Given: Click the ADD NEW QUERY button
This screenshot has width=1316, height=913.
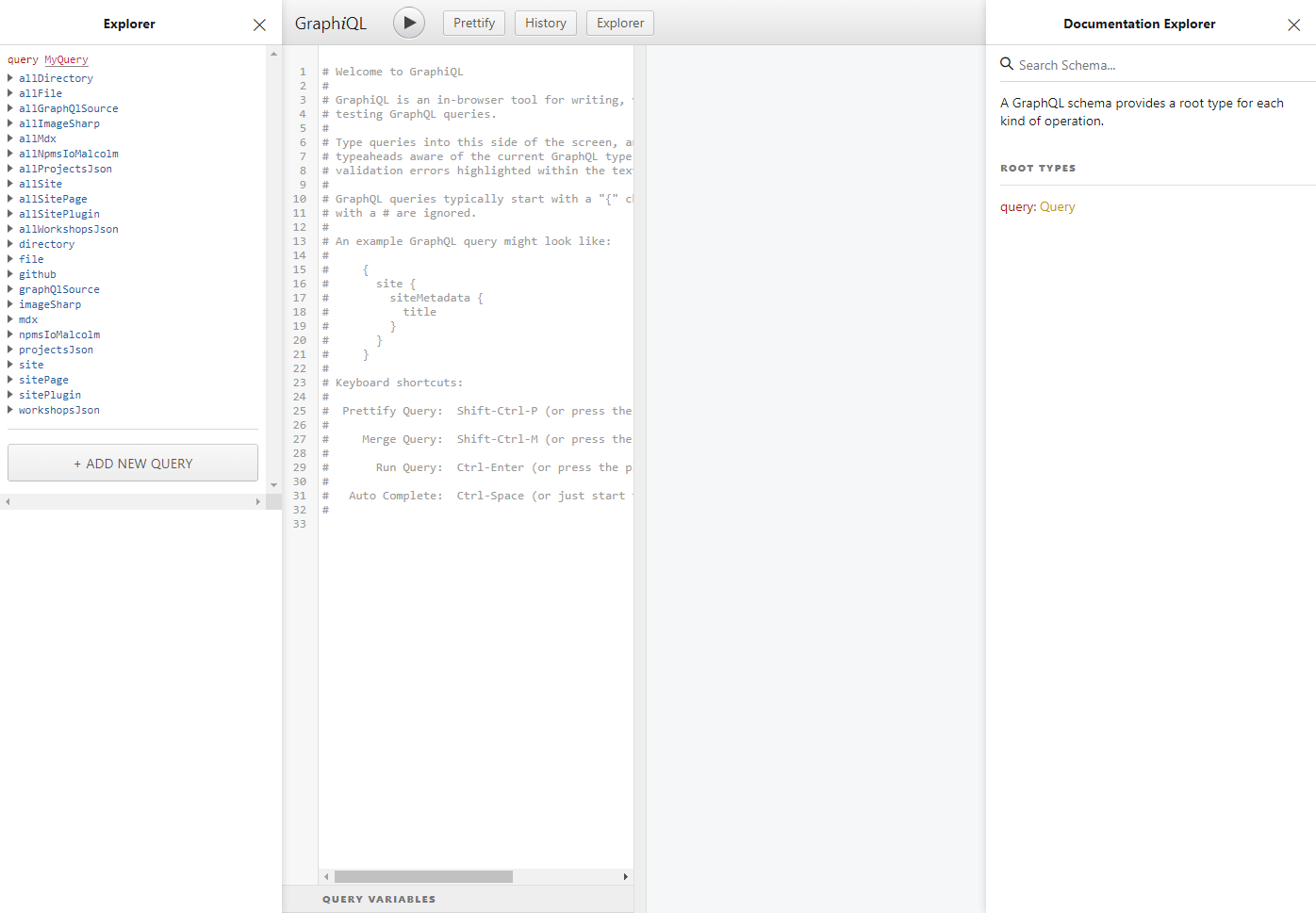Looking at the screenshot, I should click(x=133, y=463).
